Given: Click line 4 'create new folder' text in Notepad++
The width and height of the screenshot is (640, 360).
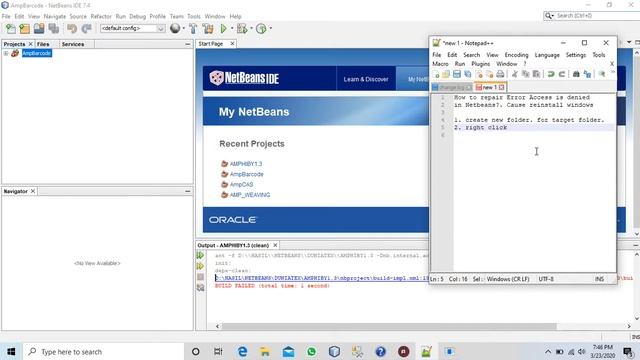Looking at the screenshot, I should coord(529,120).
